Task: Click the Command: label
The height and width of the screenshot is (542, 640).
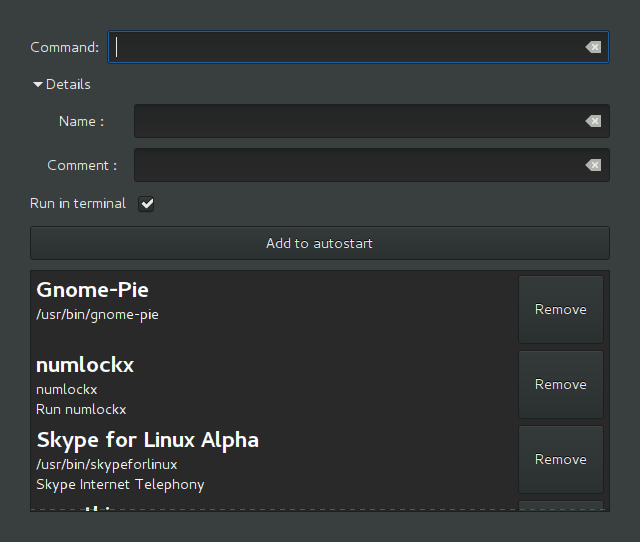Action: tap(64, 47)
